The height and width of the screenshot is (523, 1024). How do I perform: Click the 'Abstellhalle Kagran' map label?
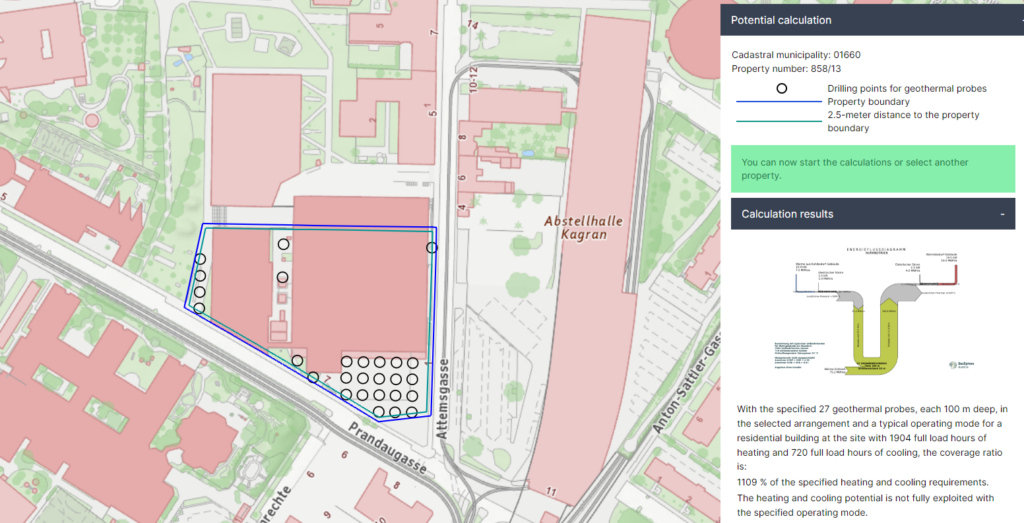(x=583, y=228)
